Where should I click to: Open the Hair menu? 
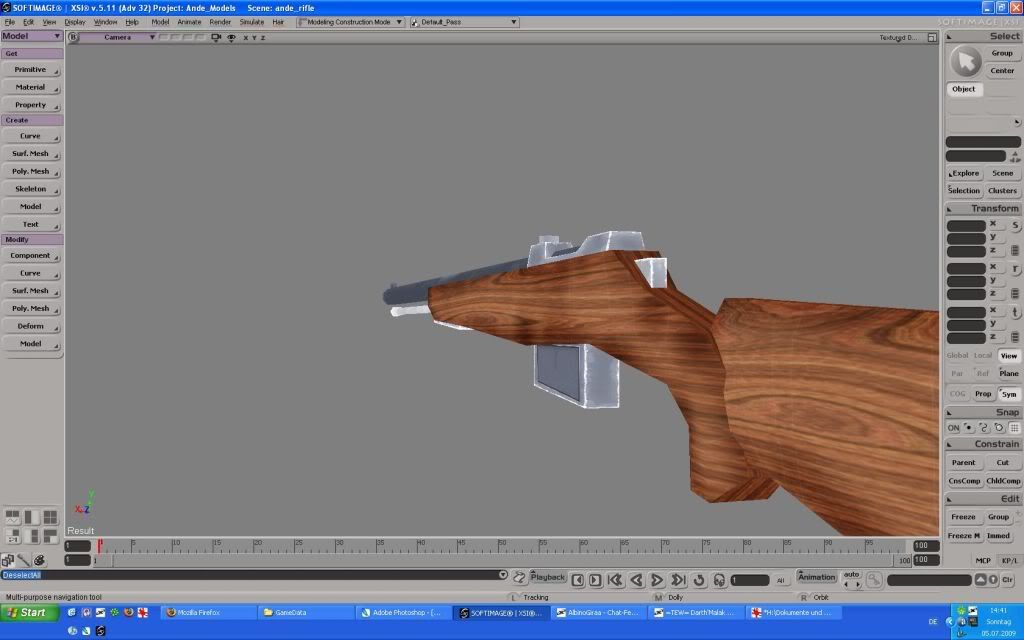[x=278, y=22]
